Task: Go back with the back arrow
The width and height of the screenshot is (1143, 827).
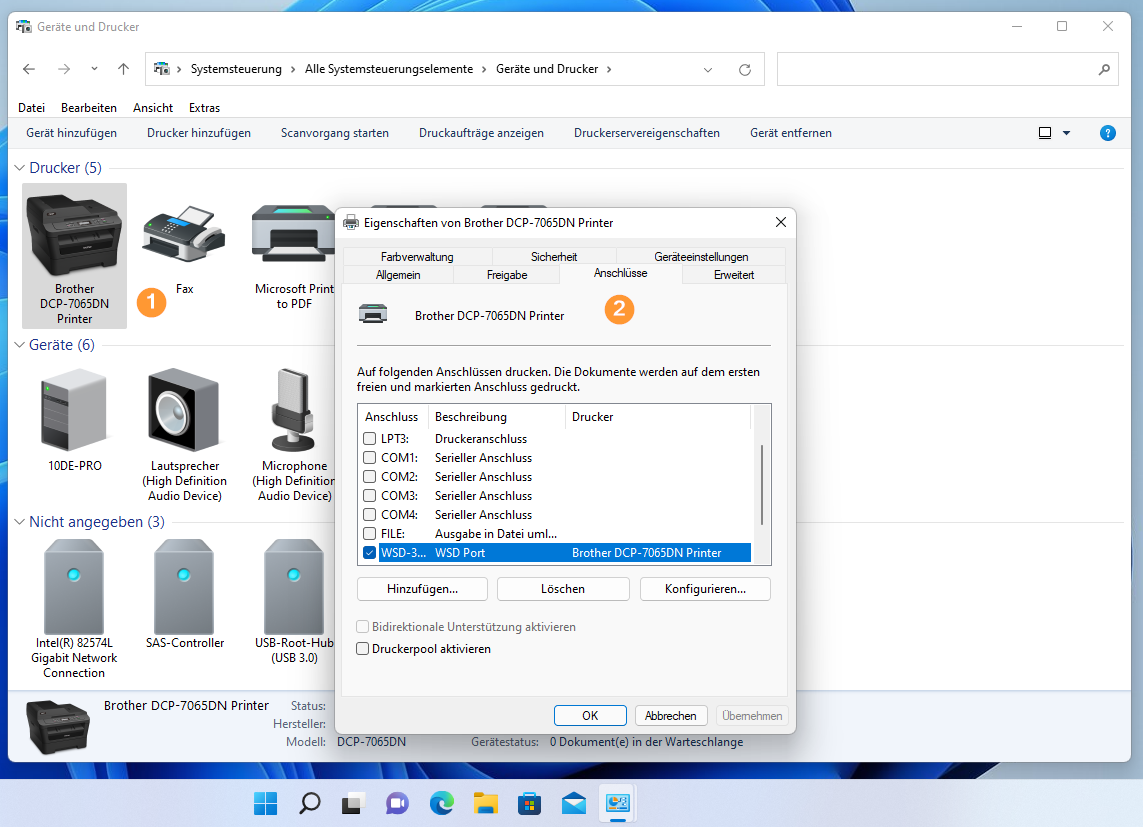Action: (x=29, y=69)
